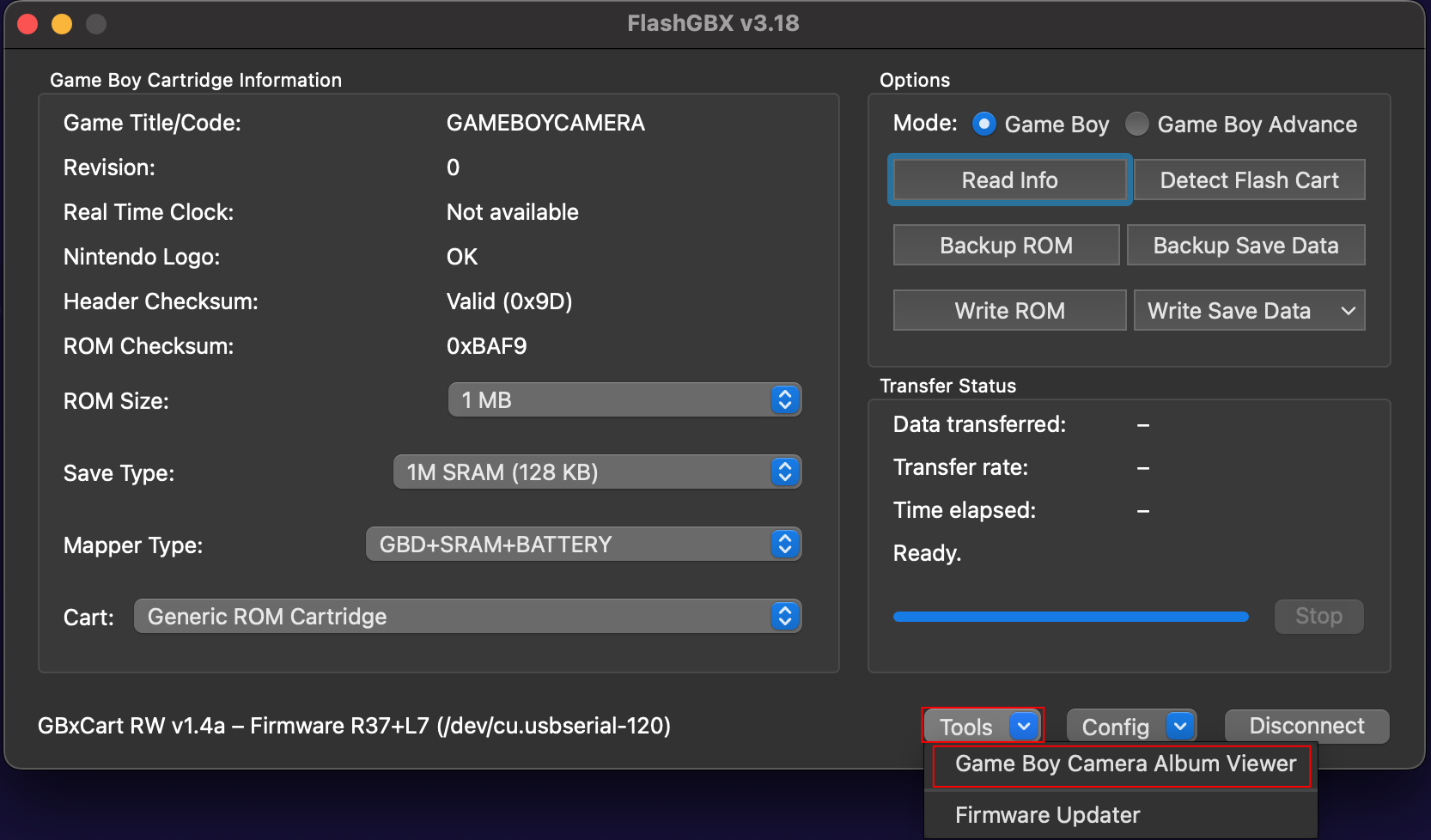Click the GBxCart RW firmware status text

(x=354, y=727)
